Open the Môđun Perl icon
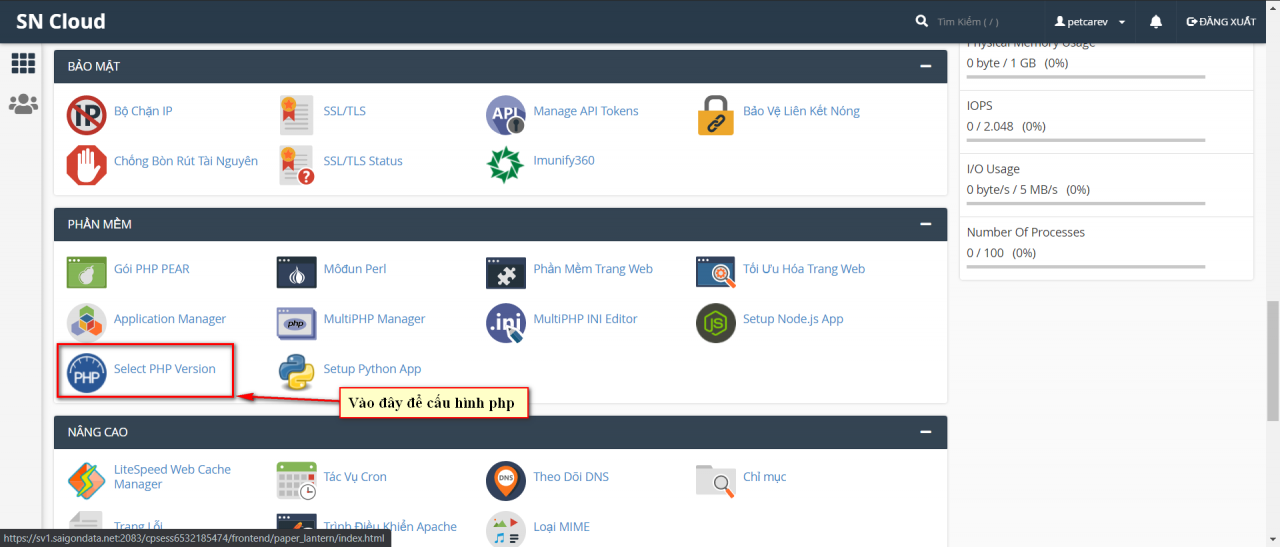 coord(296,272)
